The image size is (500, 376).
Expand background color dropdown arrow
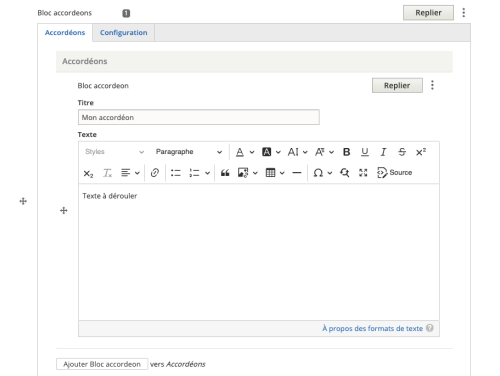278,152
